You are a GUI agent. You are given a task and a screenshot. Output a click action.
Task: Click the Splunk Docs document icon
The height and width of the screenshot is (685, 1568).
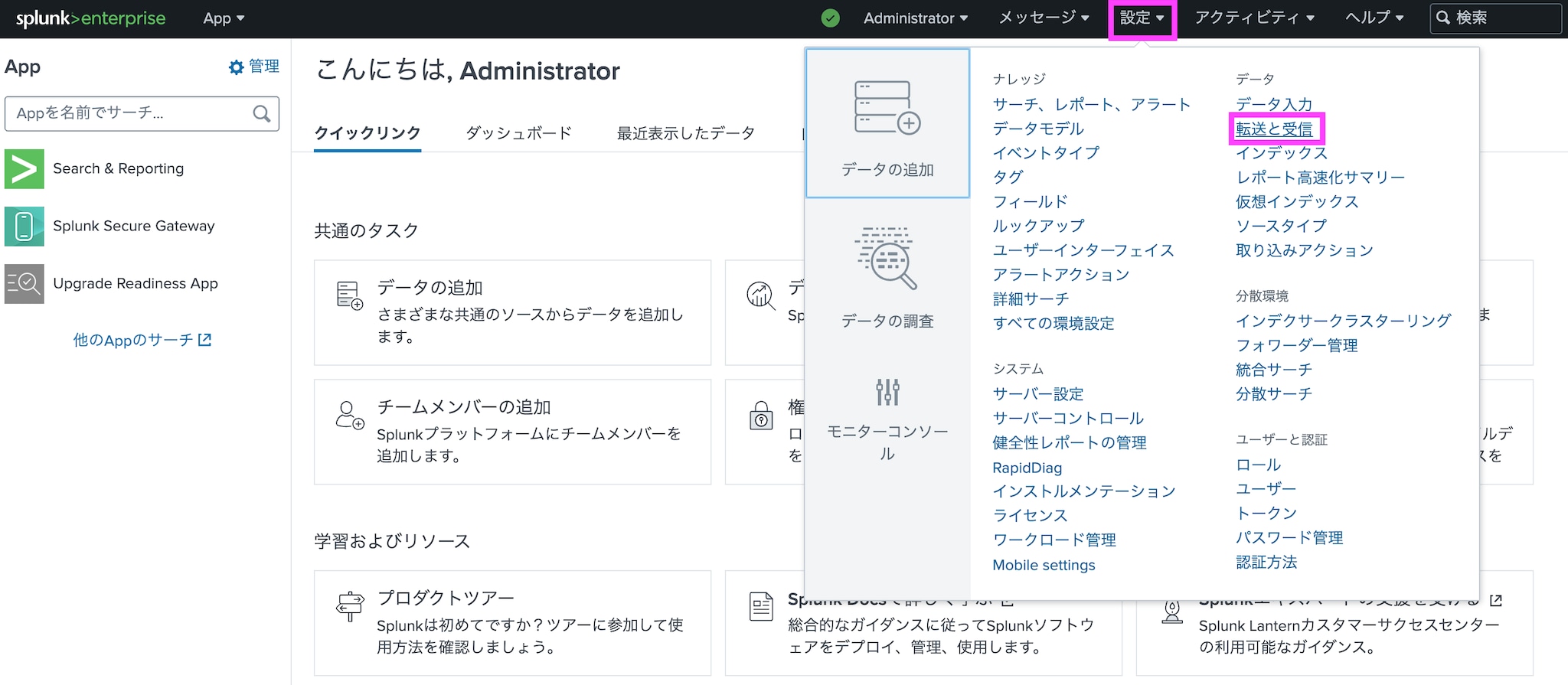pyautogui.click(x=761, y=606)
